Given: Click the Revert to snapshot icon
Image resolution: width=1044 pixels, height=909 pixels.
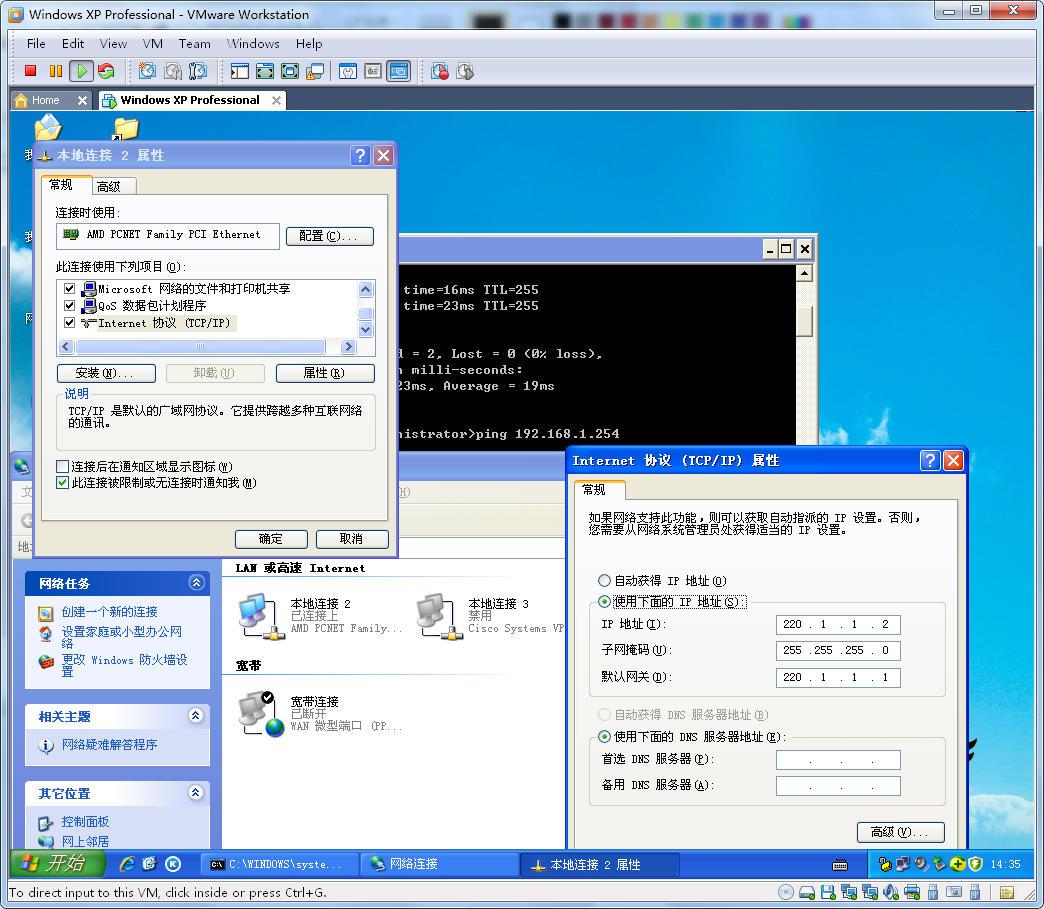Looking at the screenshot, I should click(173, 71).
